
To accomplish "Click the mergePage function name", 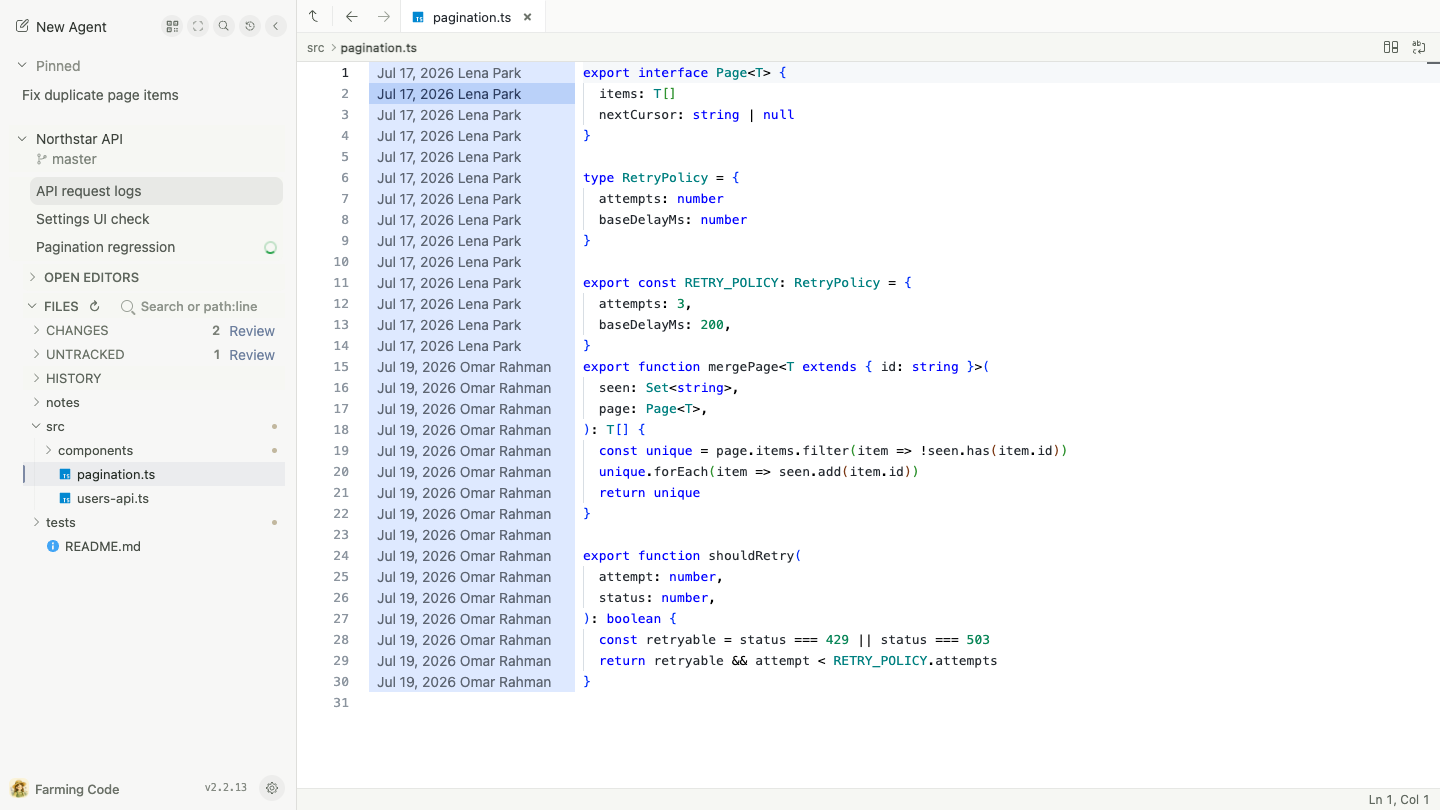I will tap(743, 367).
